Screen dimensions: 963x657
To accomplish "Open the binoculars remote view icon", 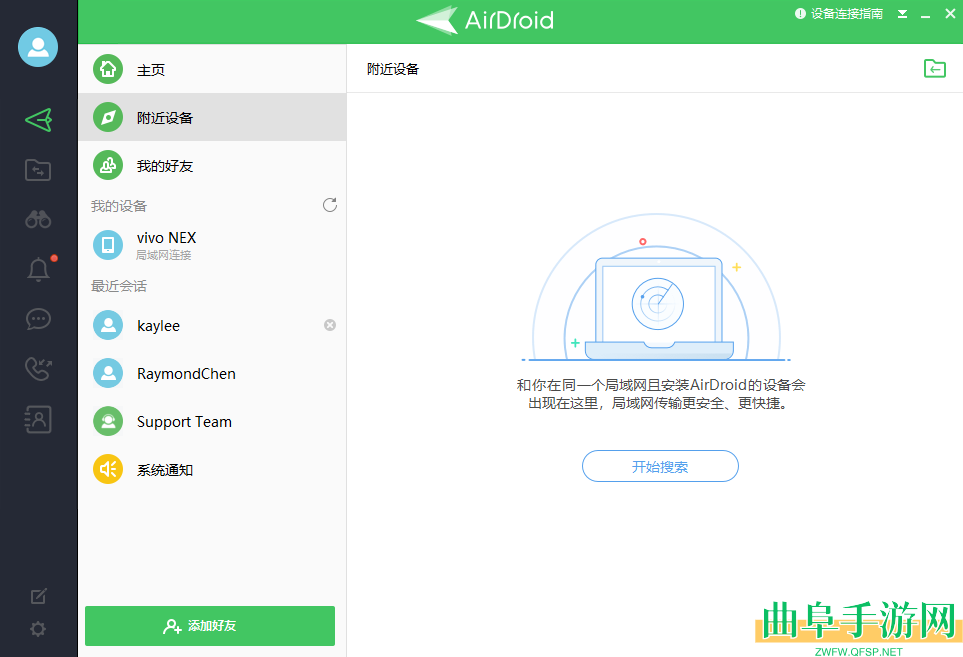I will 38,219.
